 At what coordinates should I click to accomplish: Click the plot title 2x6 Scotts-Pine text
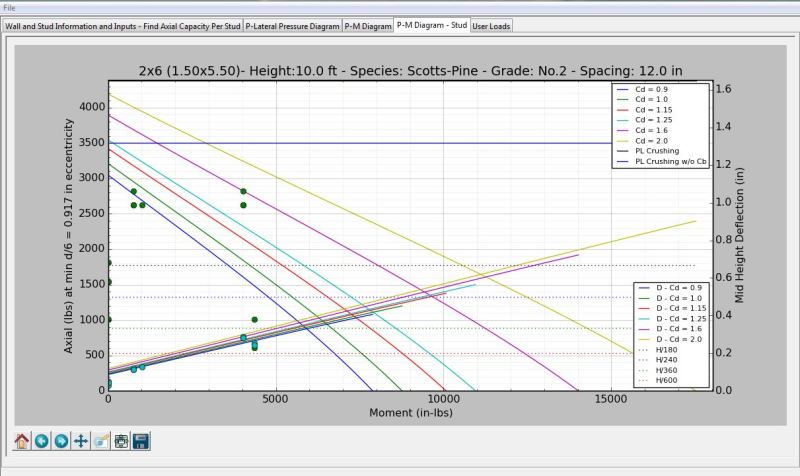tap(410, 70)
